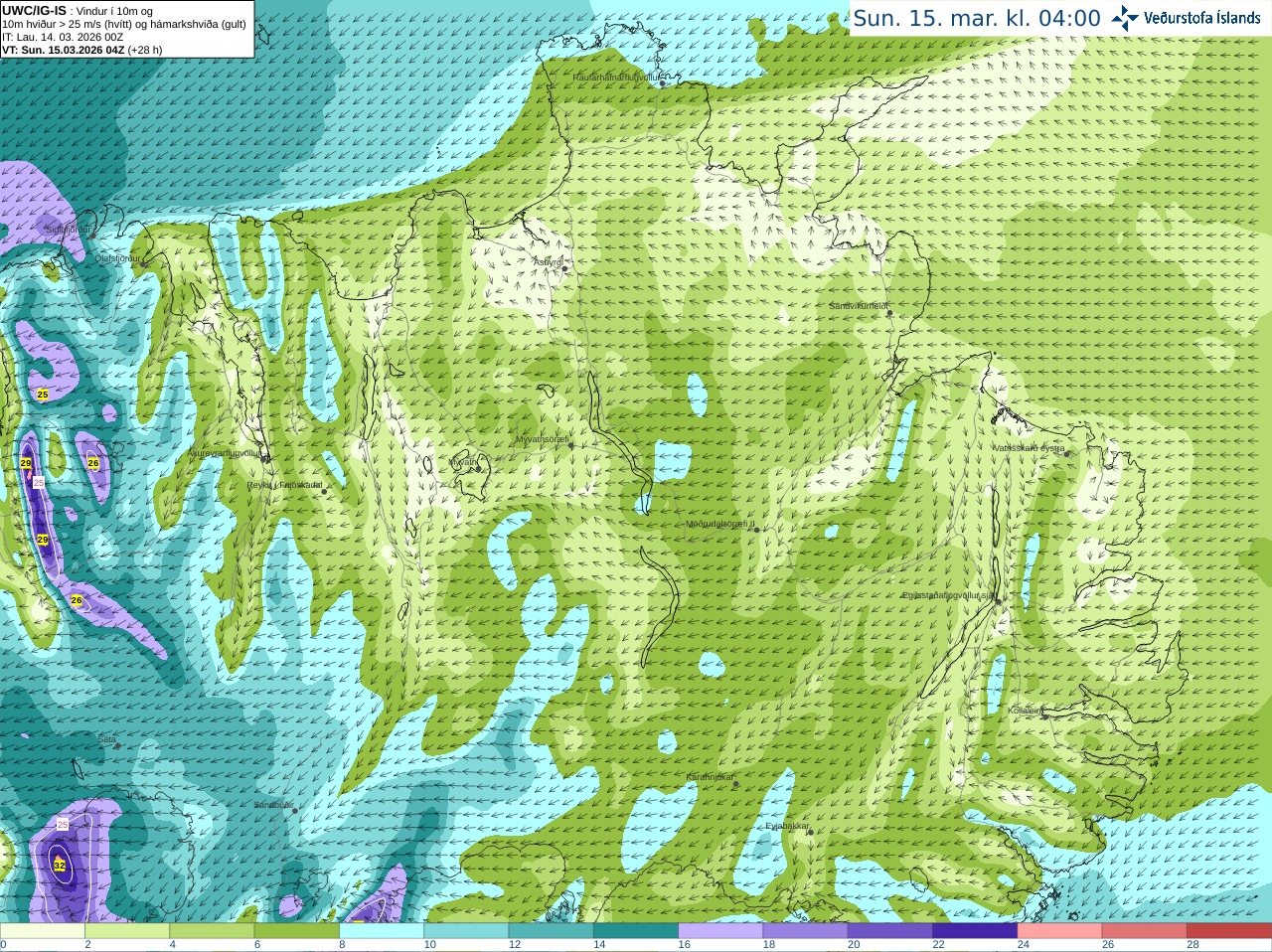Pick the 20–22 m/s violet legend swatch

(890, 932)
